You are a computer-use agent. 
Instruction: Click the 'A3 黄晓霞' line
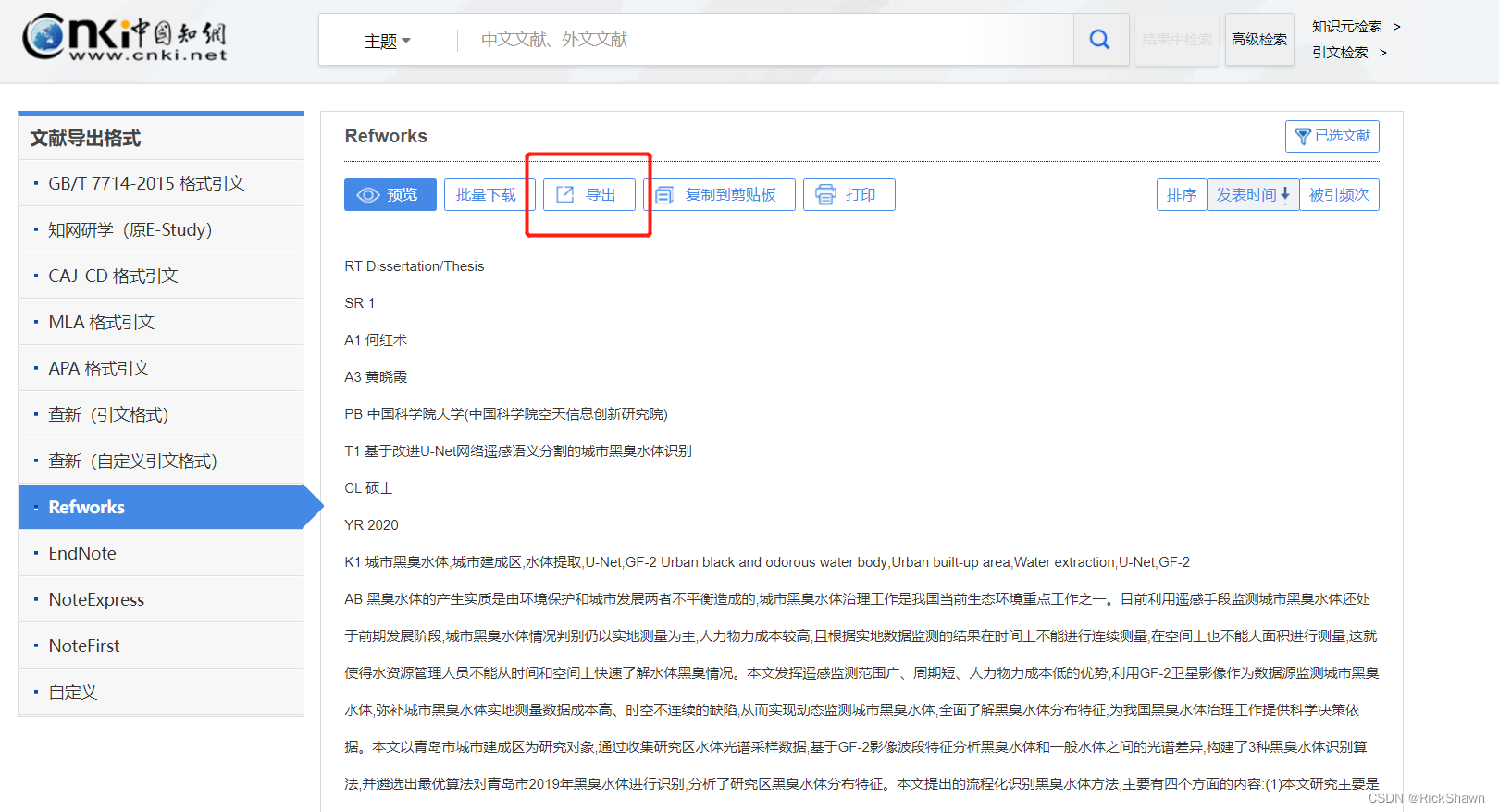coord(376,377)
